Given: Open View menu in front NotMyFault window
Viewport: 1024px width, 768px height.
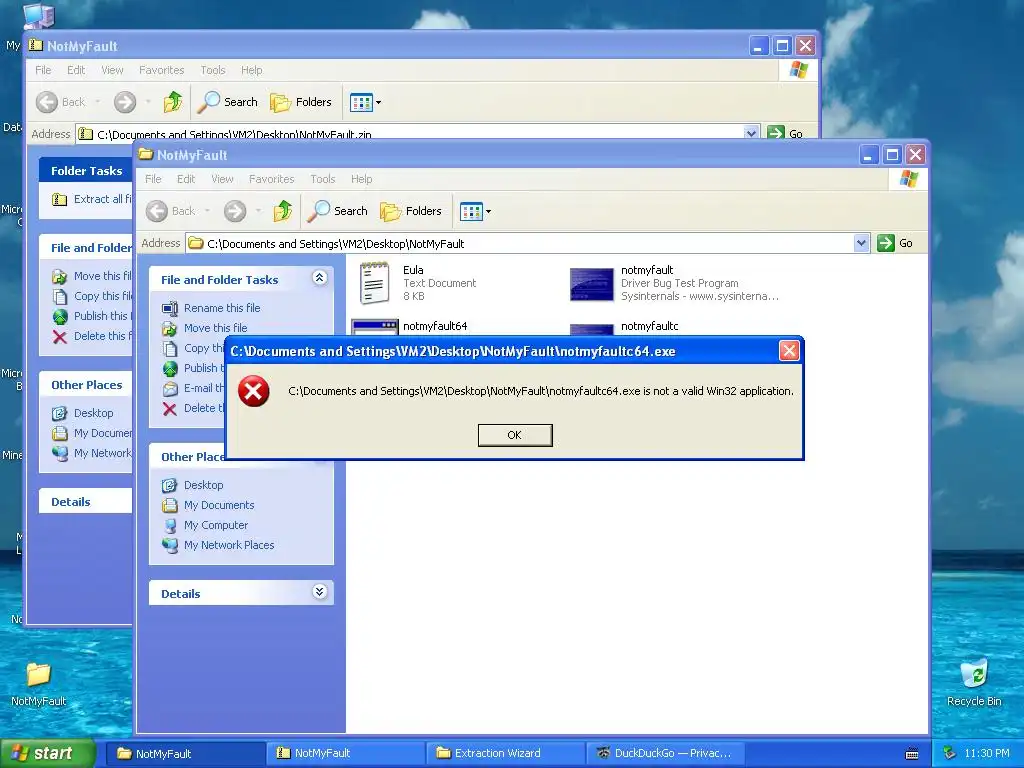Looking at the screenshot, I should pos(222,179).
